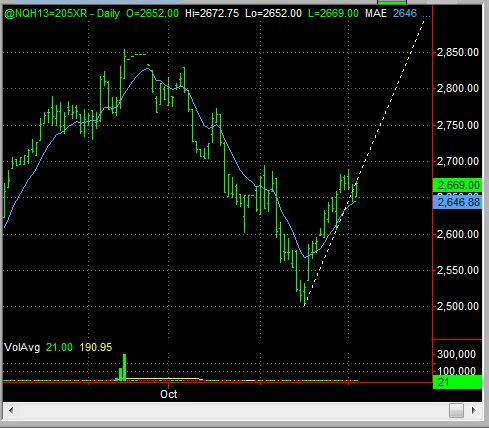The image size is (489, 428).
Task: Click the right scroll arrow of horizontal scrollbar
Action: click(x=473, y=410)
